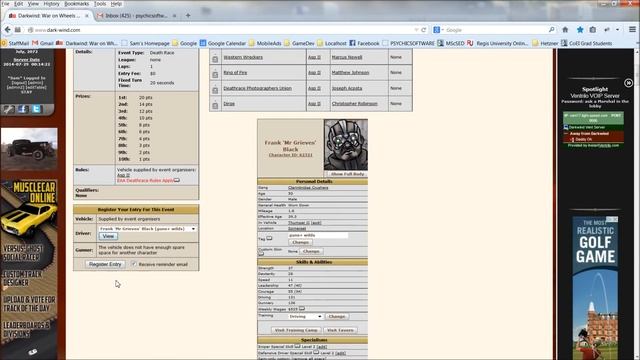Open the URL history dropdown arrow
This screenshot has height=360, width=640.
point(416,30)
